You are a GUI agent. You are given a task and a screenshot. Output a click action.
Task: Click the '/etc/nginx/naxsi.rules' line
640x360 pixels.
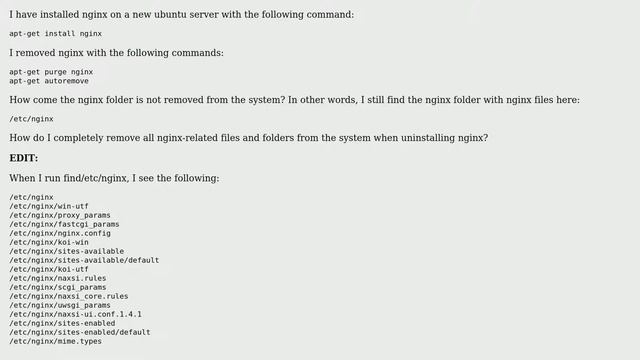pyautogui.click(x=58, y=278)
